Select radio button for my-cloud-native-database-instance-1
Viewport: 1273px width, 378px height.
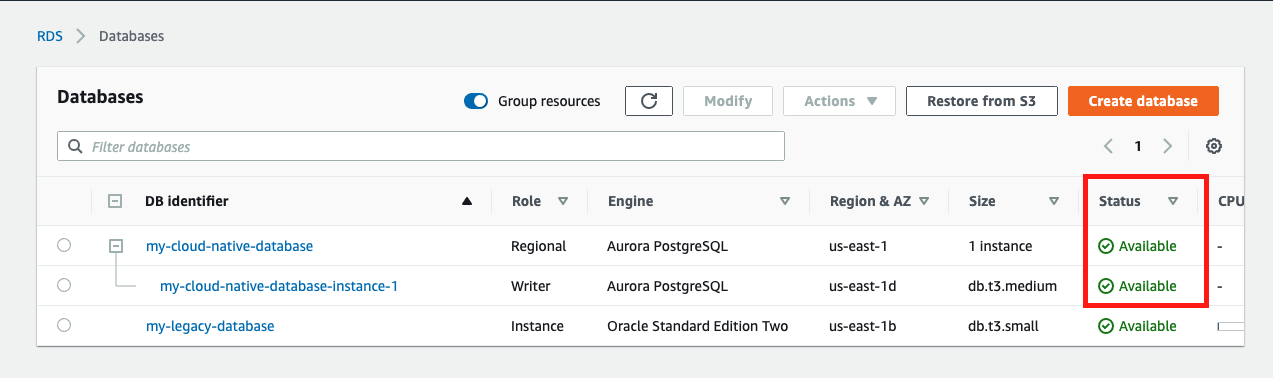[64, 285]
